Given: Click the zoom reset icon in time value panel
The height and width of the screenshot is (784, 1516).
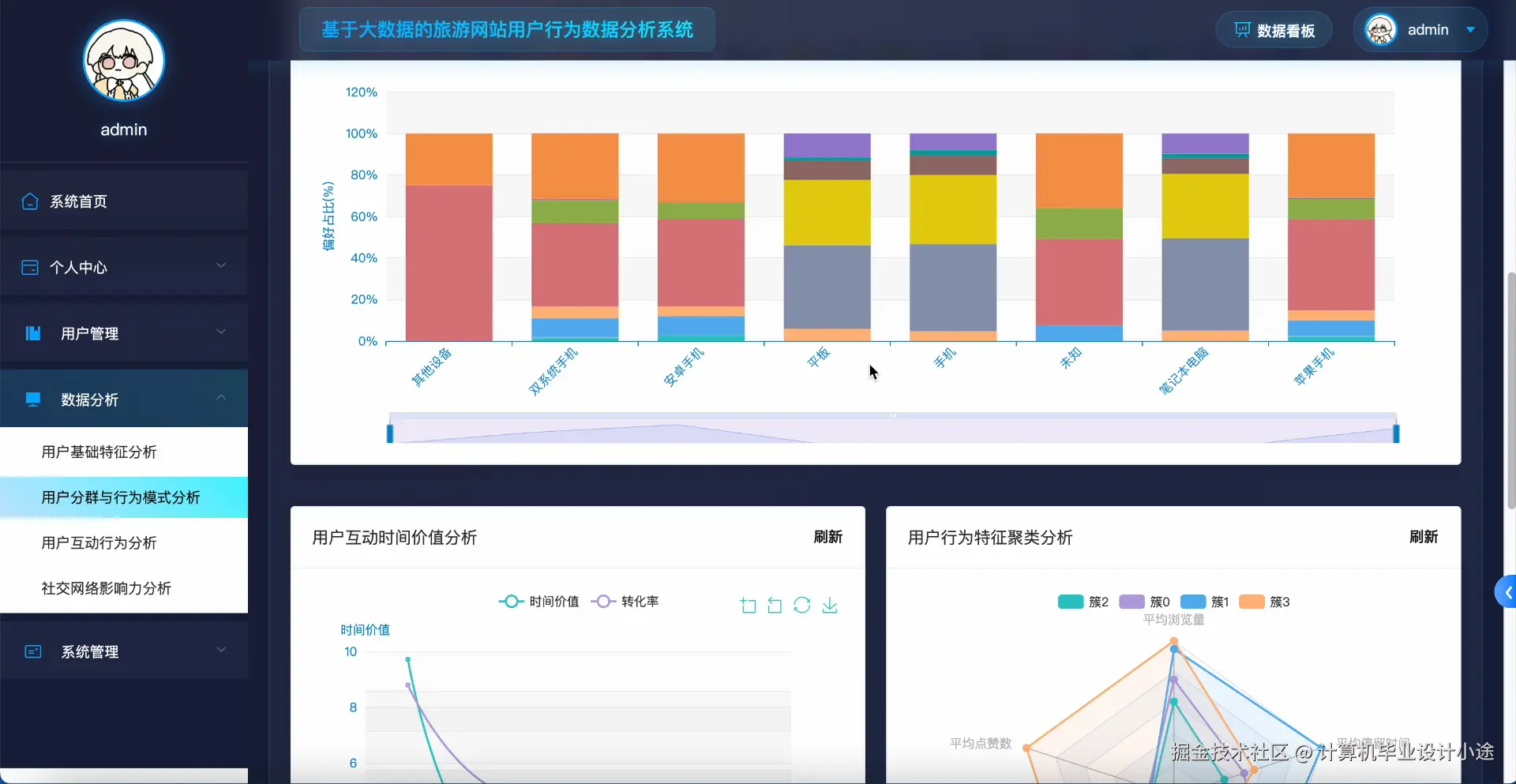Looking at the screenshot, I should (775, 606).
